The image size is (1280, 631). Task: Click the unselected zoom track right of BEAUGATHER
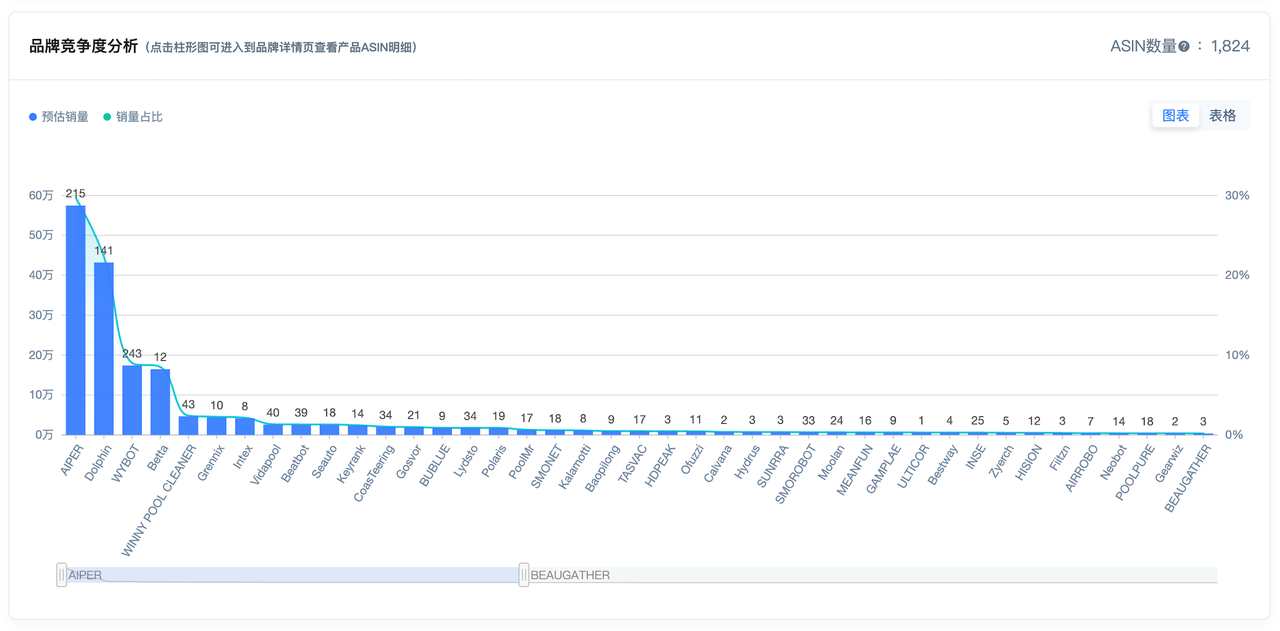click(870, 575)
